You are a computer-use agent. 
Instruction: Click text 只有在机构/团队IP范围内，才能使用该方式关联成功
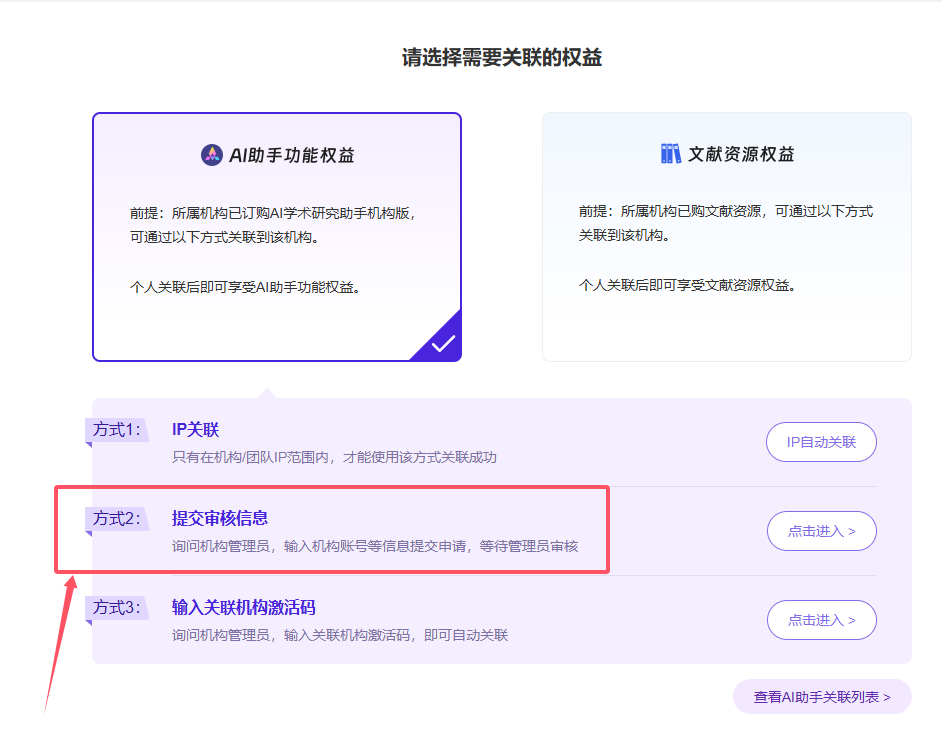[334, 458]
